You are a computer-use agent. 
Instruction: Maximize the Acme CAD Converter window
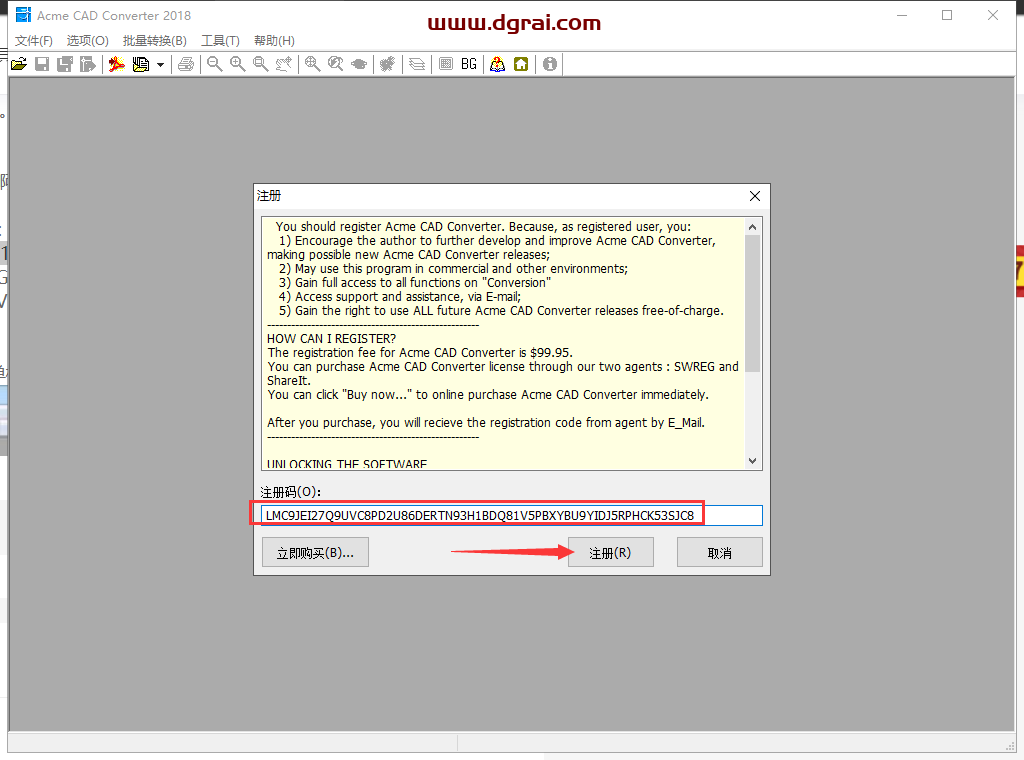point(947,15)
